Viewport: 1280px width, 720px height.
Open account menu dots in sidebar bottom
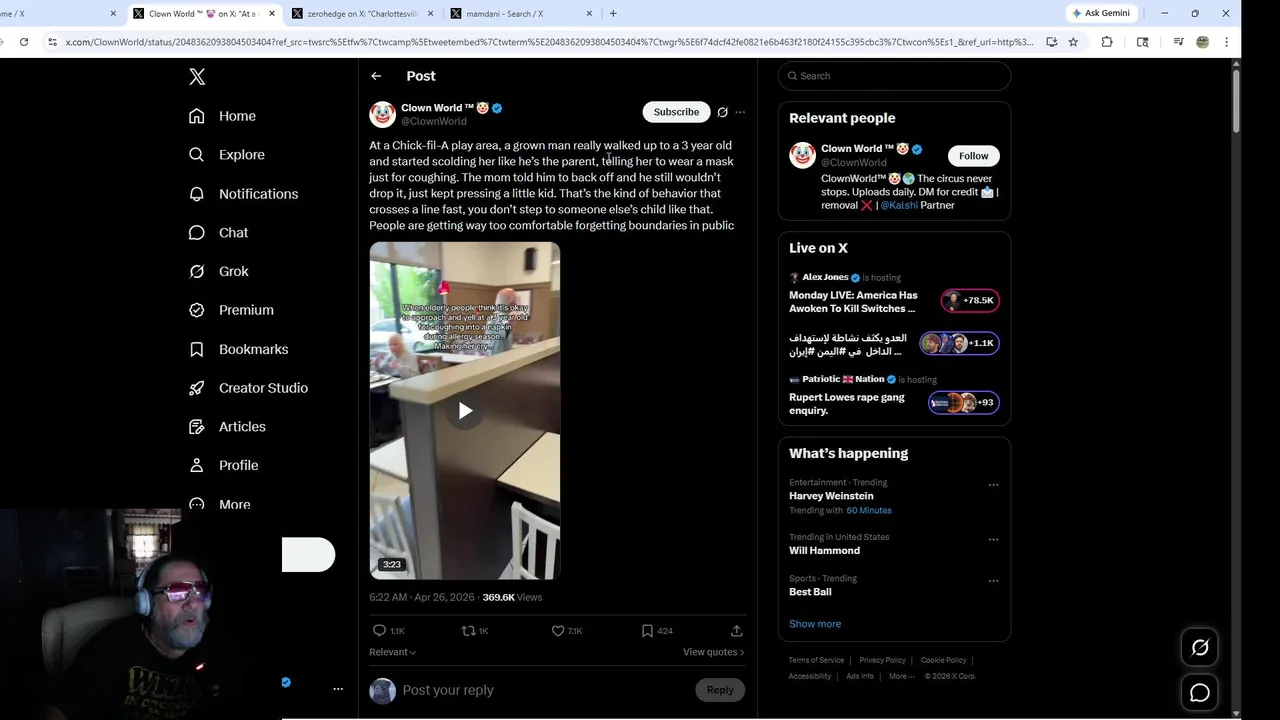[x=338, y=689]
